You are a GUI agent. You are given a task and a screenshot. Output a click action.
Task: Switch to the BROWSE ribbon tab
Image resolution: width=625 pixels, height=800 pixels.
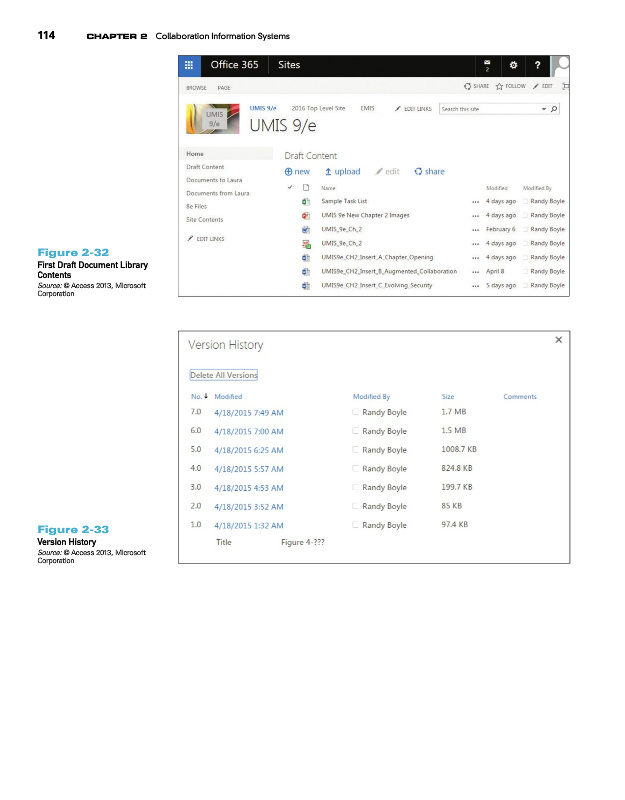click(x=196, y=88)
